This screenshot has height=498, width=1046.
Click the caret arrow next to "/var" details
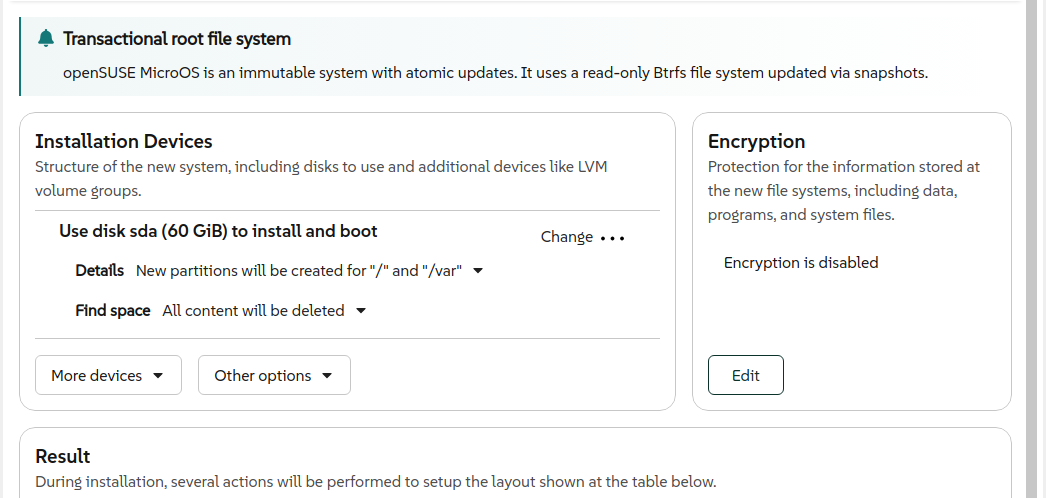478,271
